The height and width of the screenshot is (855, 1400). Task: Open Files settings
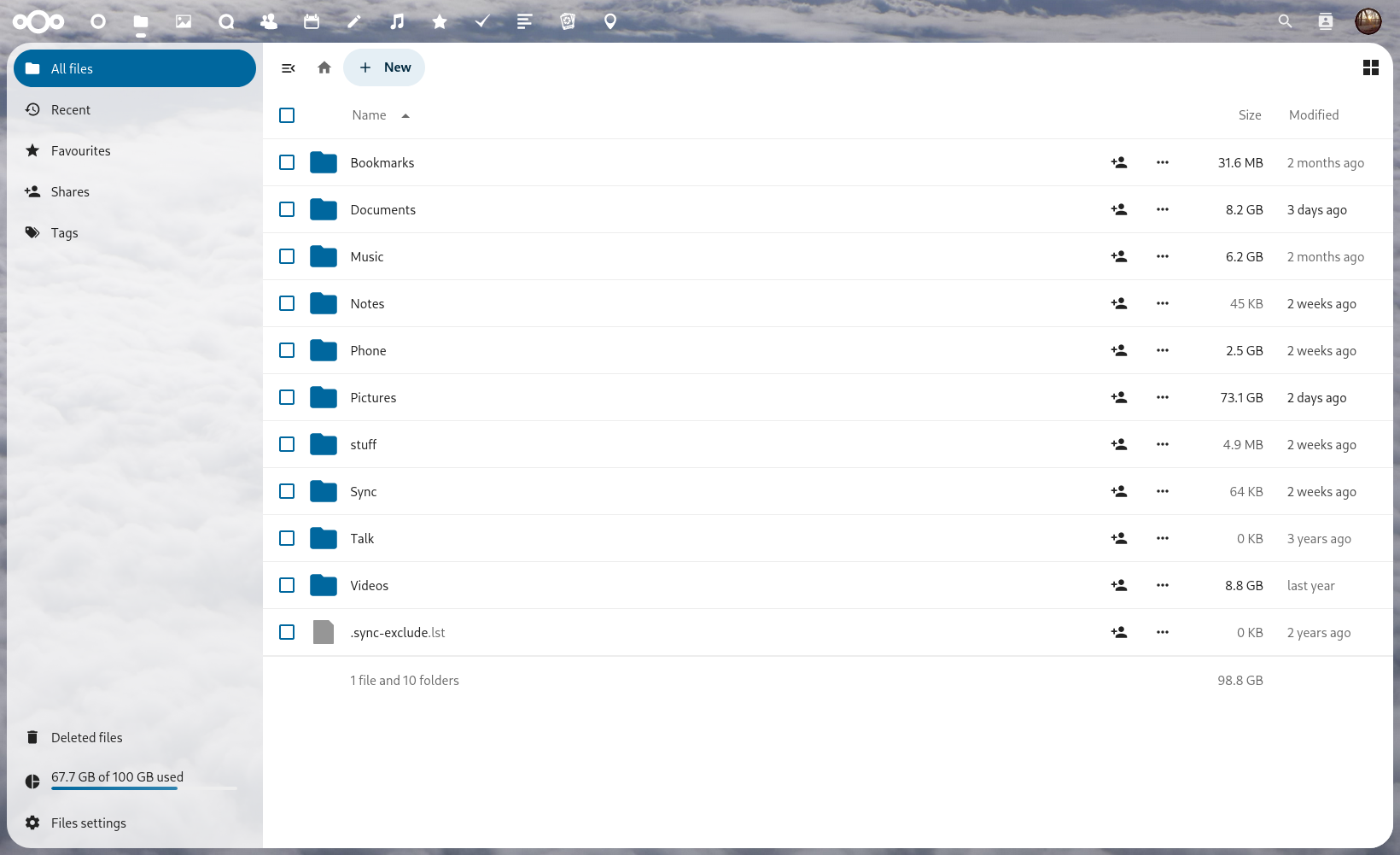coord(88,823)
